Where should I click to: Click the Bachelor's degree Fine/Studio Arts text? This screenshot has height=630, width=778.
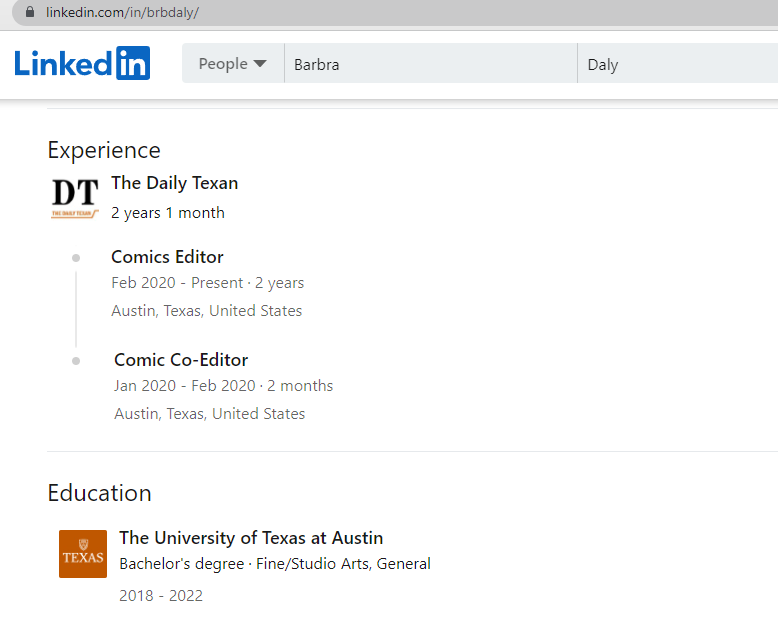point(275,564)
